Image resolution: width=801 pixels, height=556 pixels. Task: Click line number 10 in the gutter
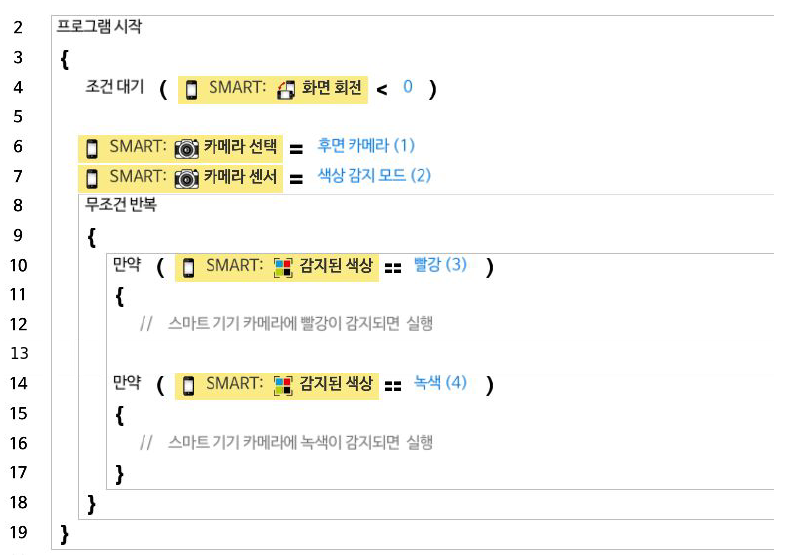click(17, 266)
